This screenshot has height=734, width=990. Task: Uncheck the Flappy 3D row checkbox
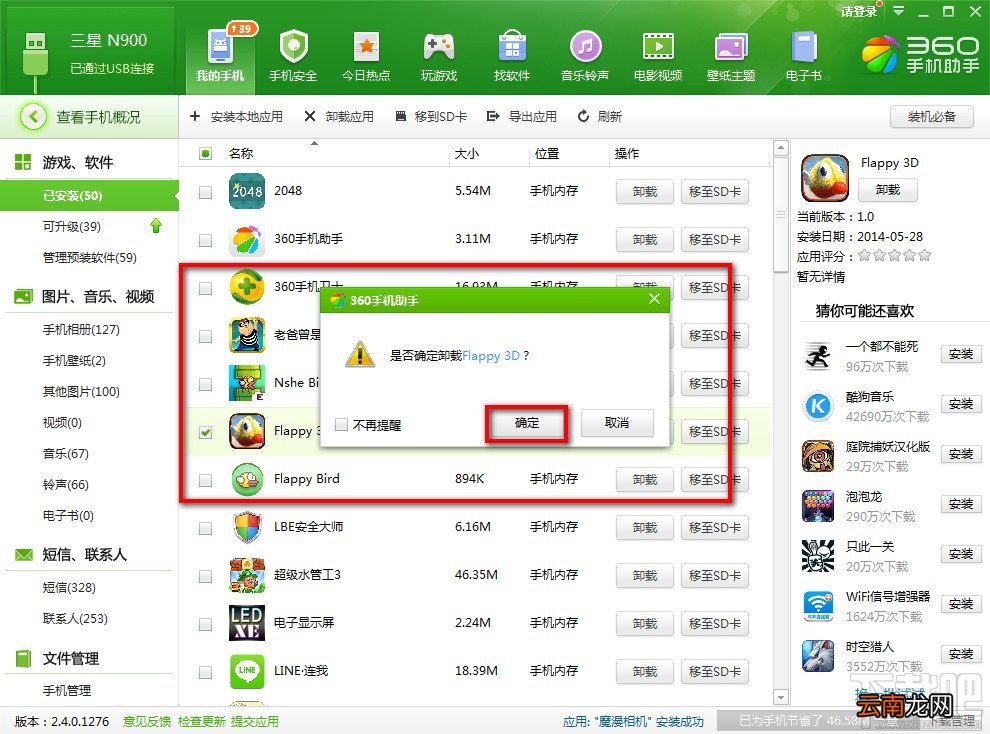click(x=205, y=432)
